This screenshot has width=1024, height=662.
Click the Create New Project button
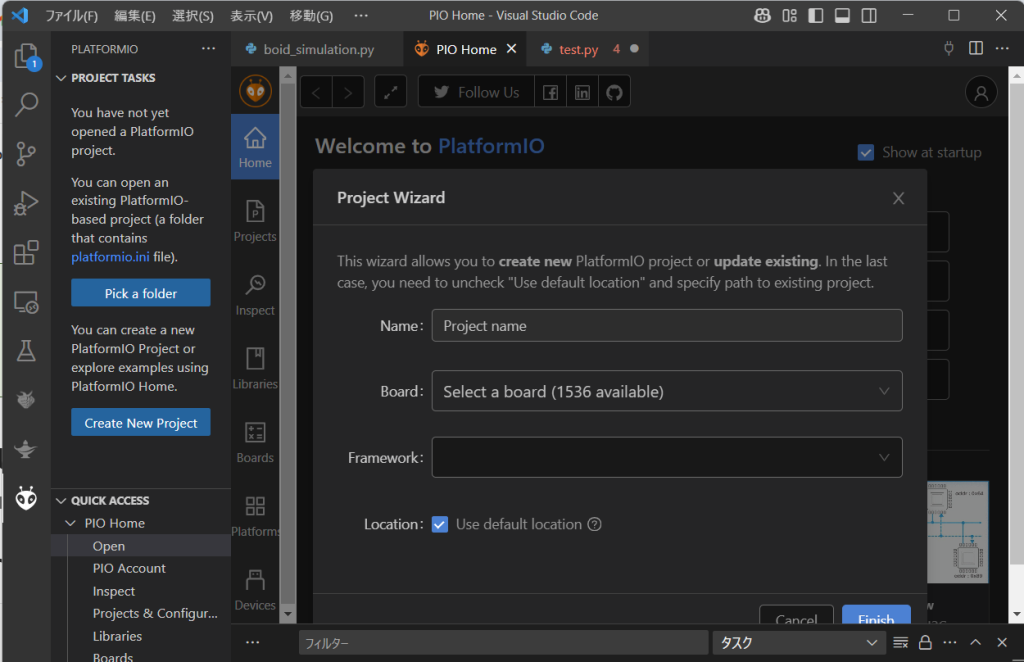(141, 423)
